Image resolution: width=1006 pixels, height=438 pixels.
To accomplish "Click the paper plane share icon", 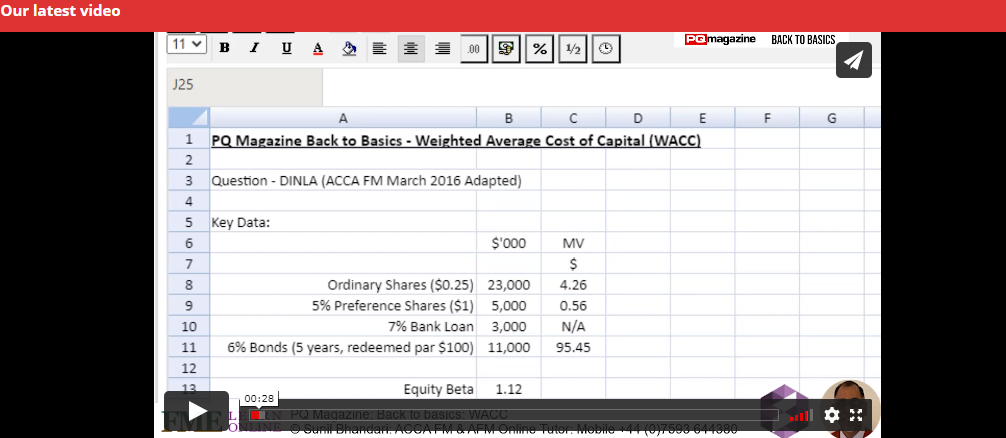I will [853, 60].
